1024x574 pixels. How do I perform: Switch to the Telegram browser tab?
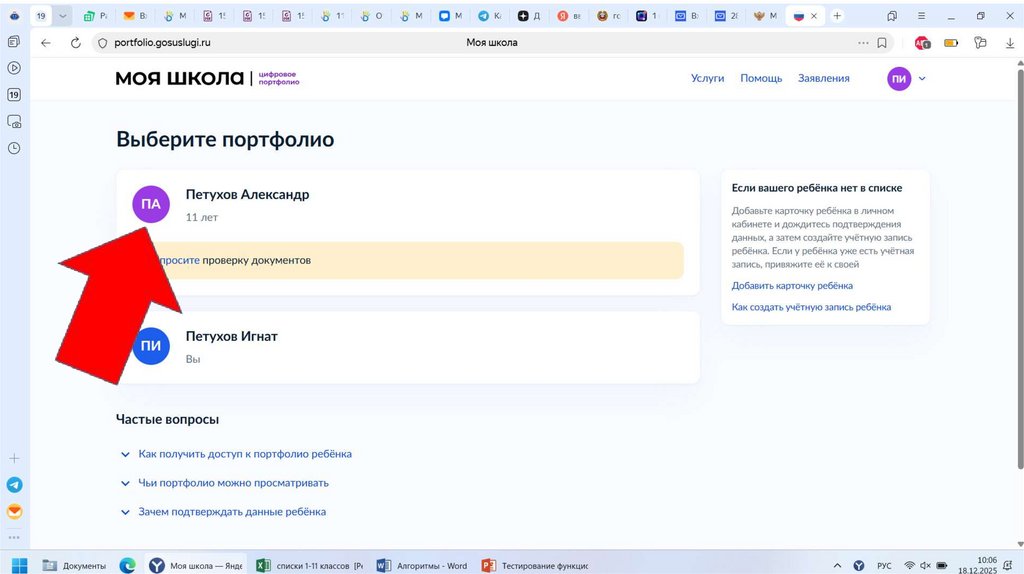tap(489, 16)
